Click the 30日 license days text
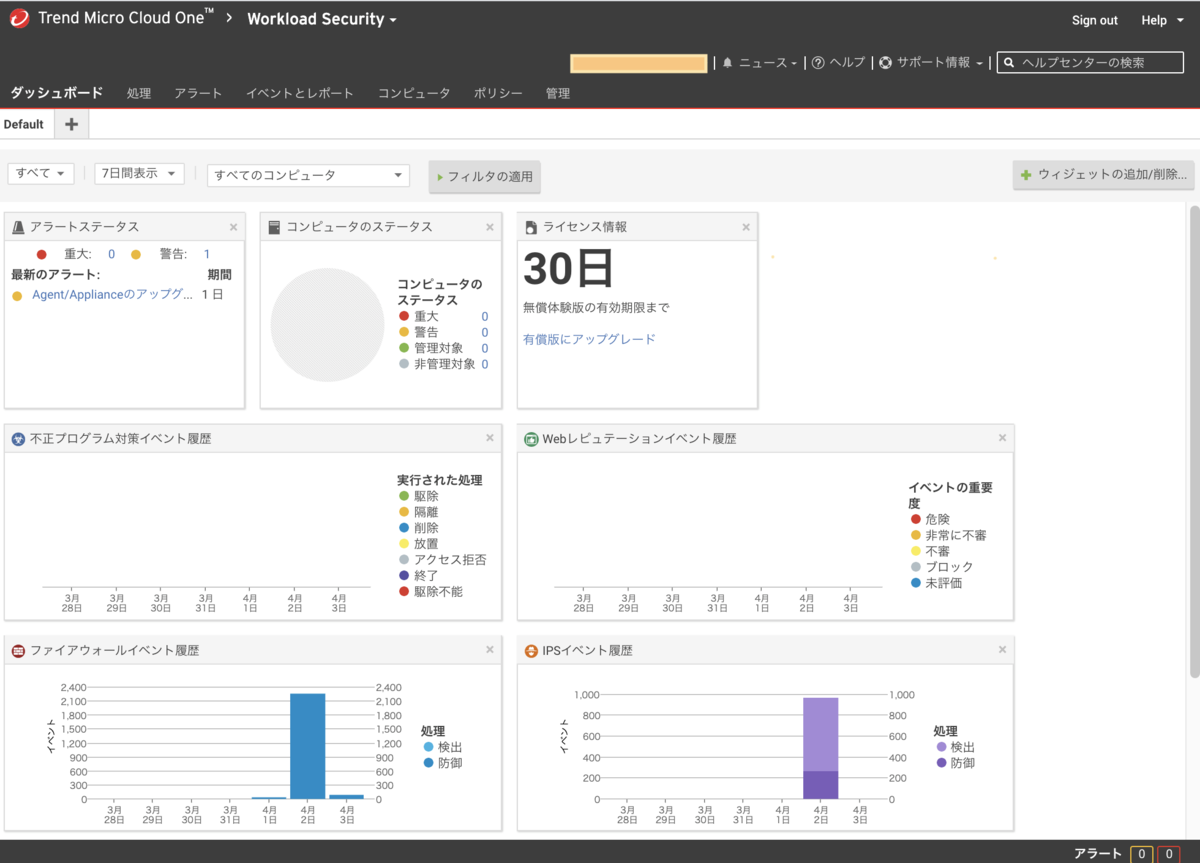The width and height of the screenshot is (1200, 863). pos(568,268)
